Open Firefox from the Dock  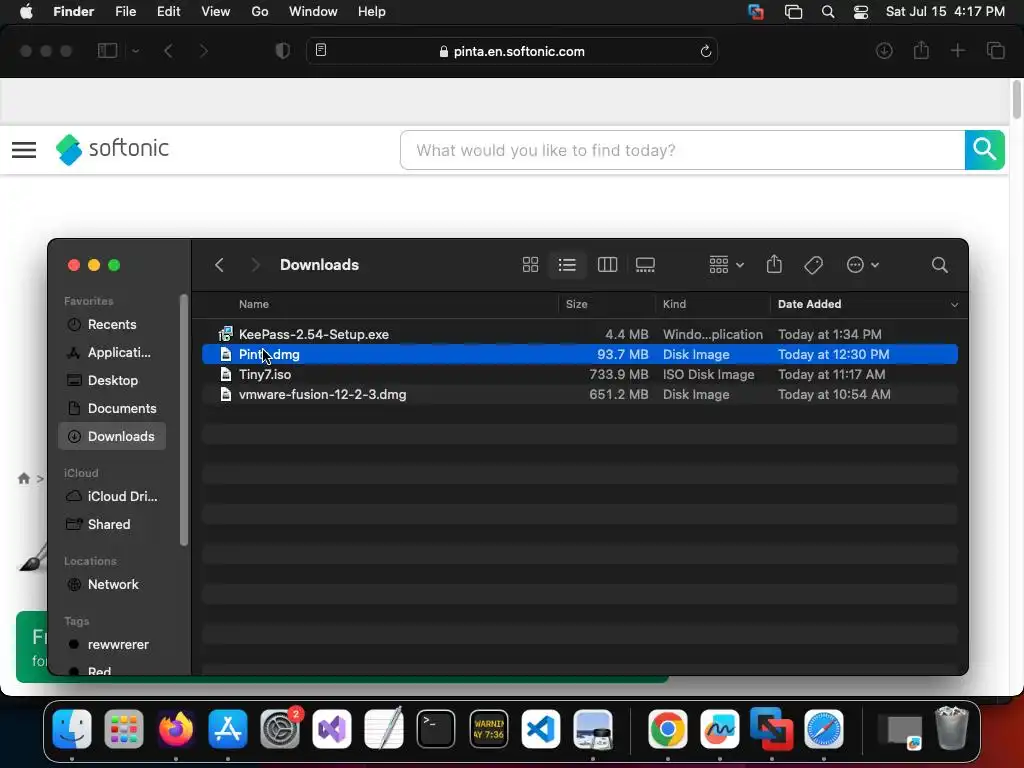click(x=176, y=729)
